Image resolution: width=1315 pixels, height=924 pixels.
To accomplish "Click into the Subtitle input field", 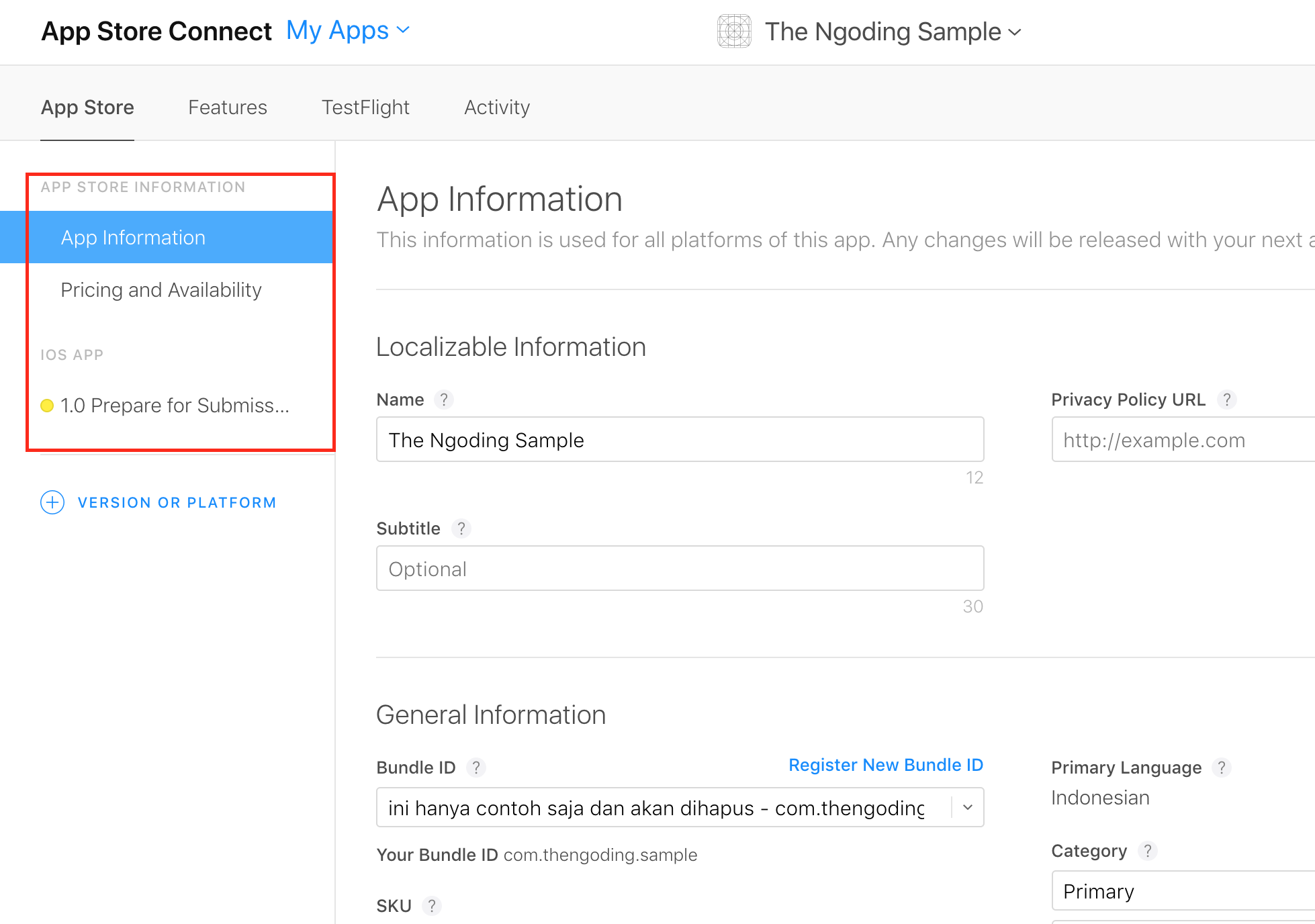I will coord(680,569).
